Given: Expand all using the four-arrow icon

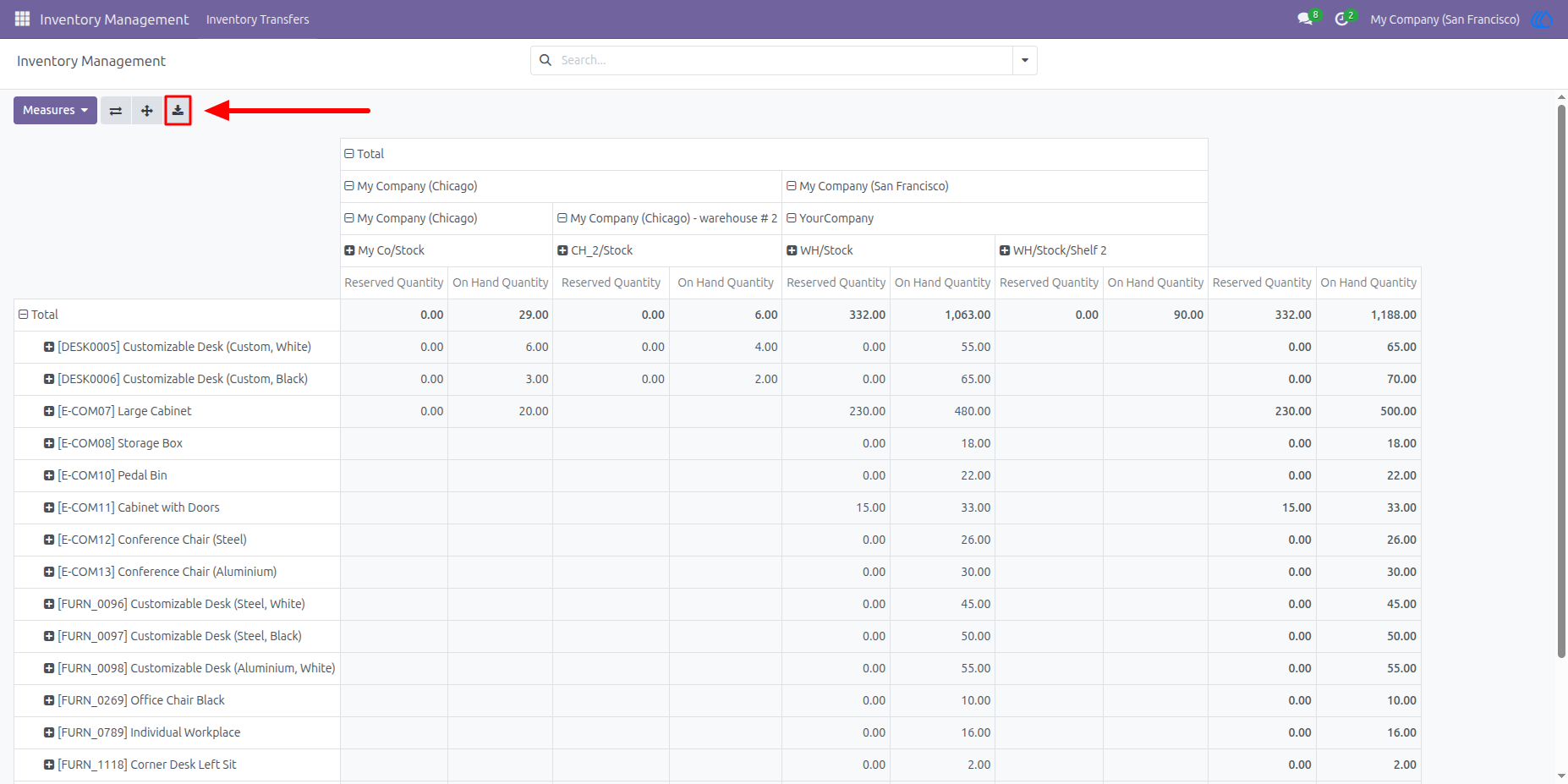Looking at the screenshot, I should tap(147, 111).
